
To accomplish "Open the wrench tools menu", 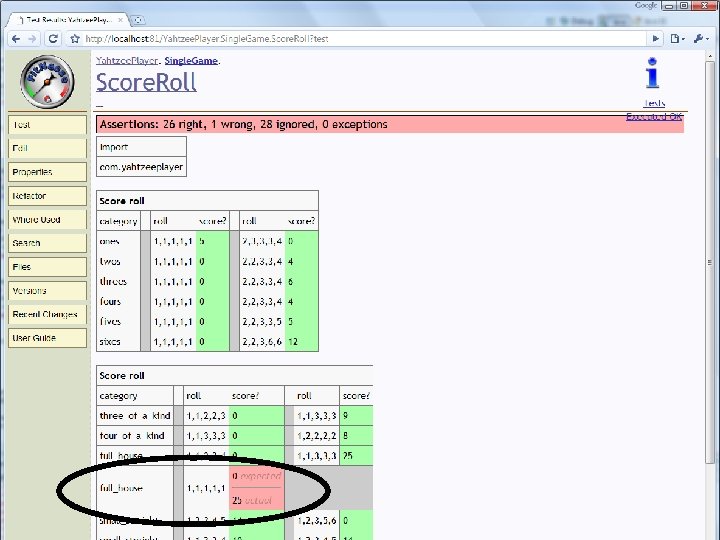I will click(x=701, y=39).
